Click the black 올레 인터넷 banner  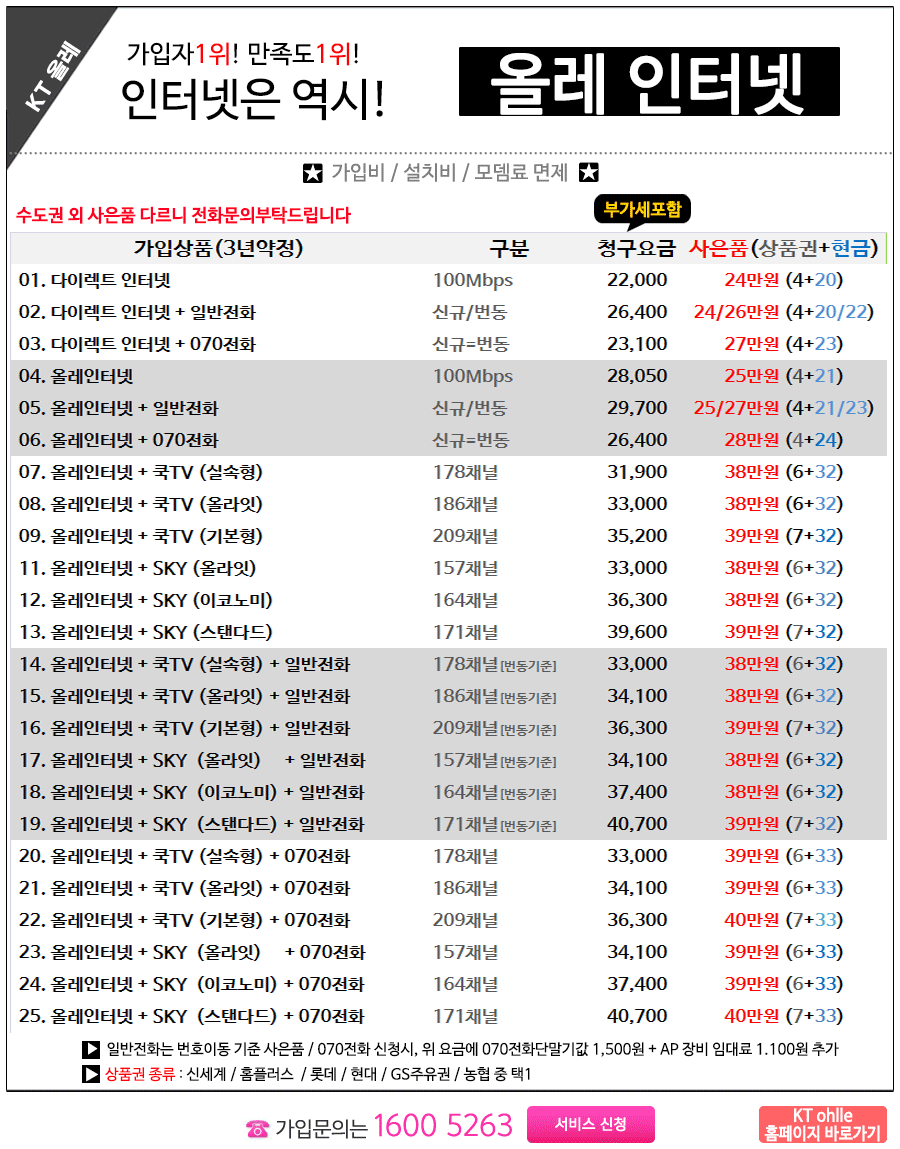(649, 82)
